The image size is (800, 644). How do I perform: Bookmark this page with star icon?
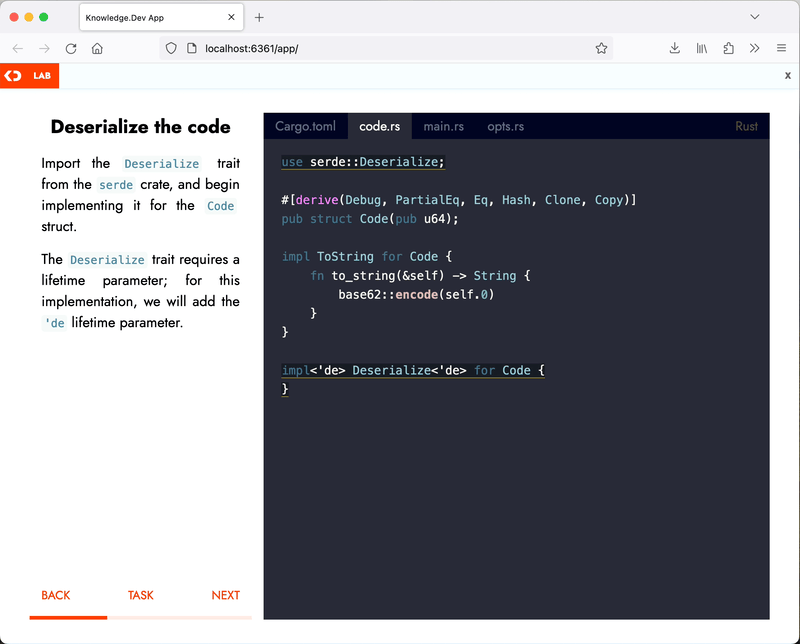pyautogui.click(x=601, y=48)
